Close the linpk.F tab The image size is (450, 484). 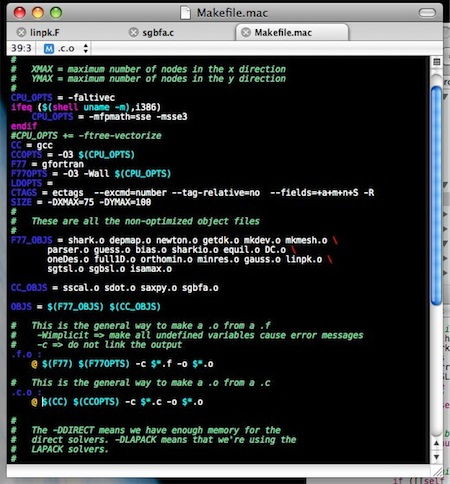tap(21, 32)
